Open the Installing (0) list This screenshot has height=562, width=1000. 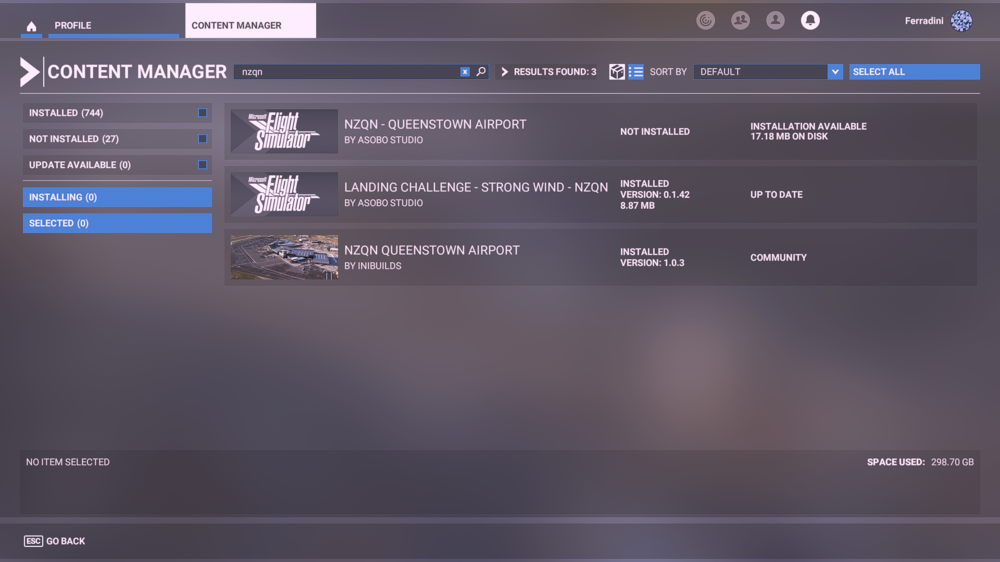(117, 197)
